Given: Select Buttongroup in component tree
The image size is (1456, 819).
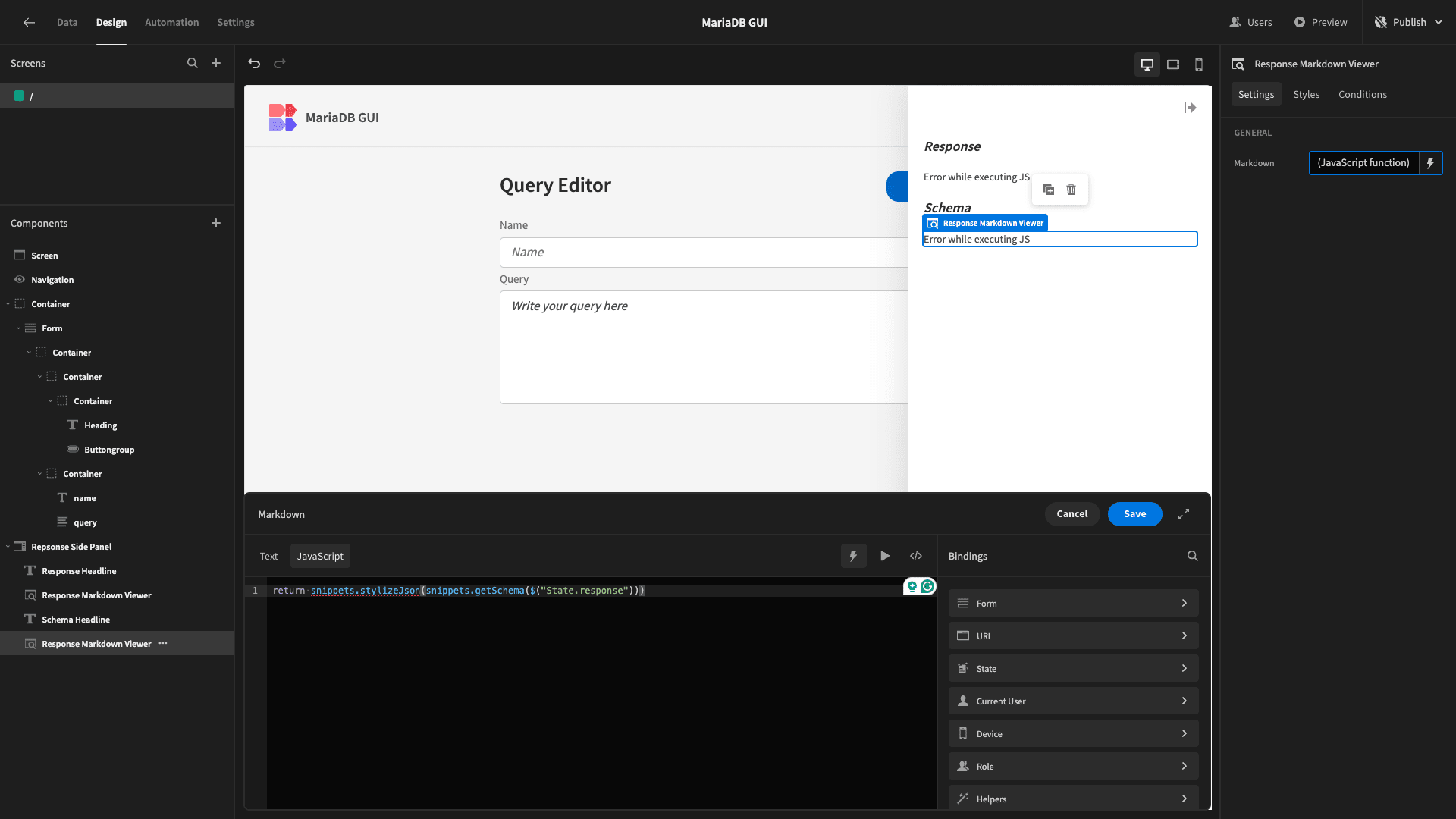Looking at the screenshot, I should pyautogui.click(x=109, y=450).
